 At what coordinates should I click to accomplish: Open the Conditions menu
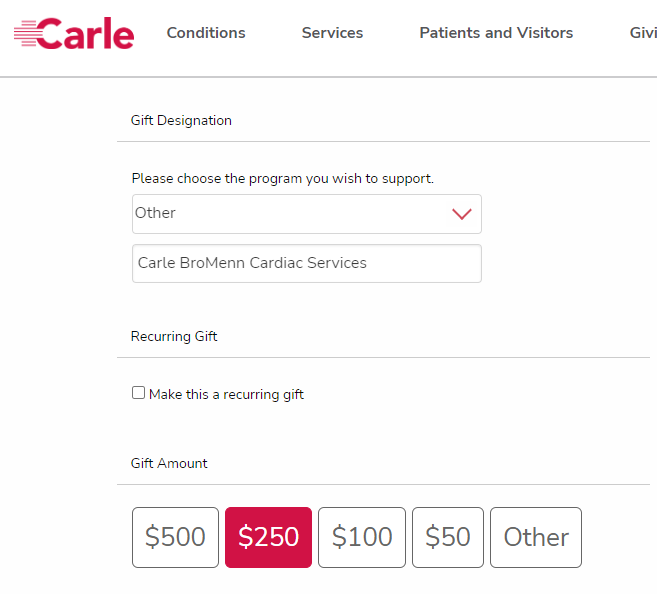[x=206, y=33]
